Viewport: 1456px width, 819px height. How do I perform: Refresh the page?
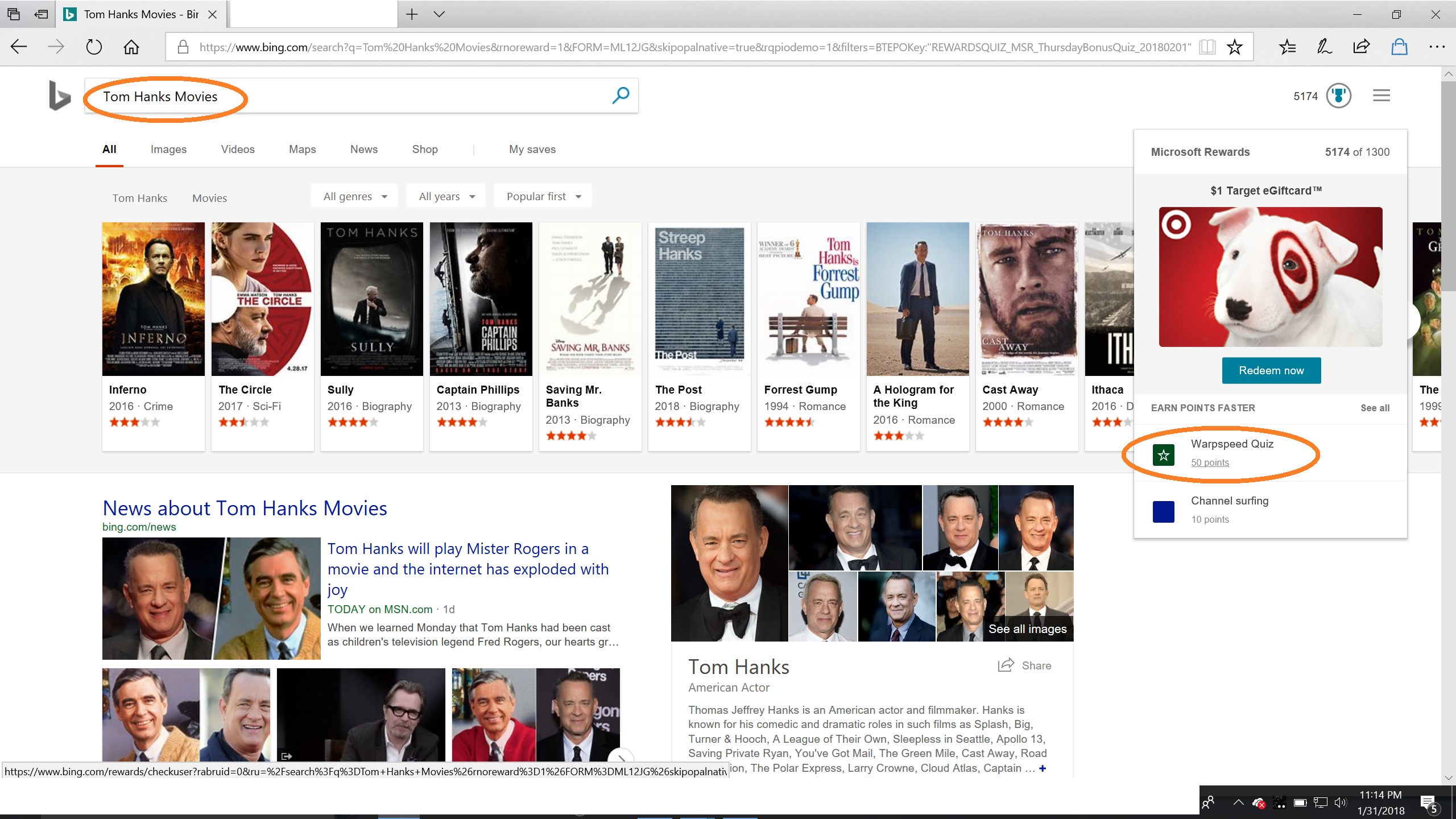tap(94, 47)
